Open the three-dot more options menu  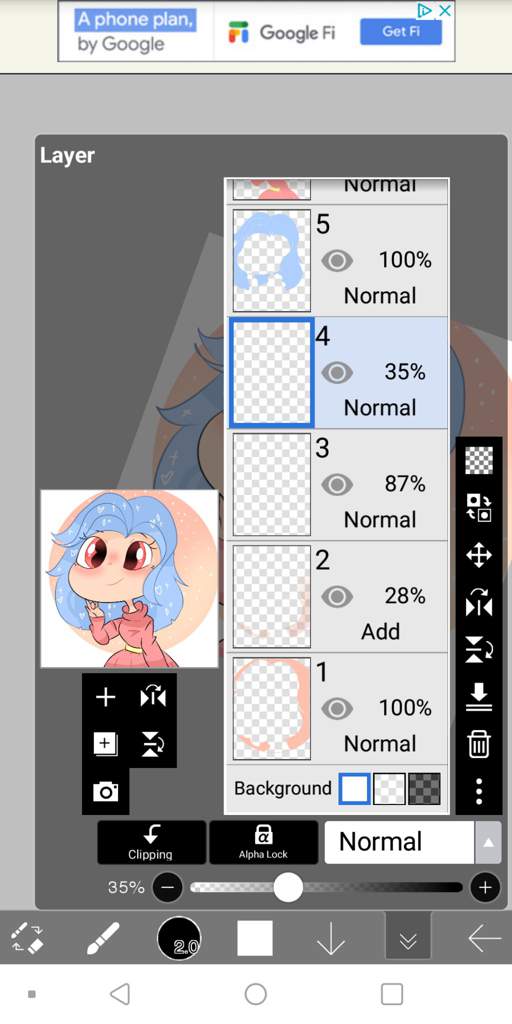pos(479,791)
